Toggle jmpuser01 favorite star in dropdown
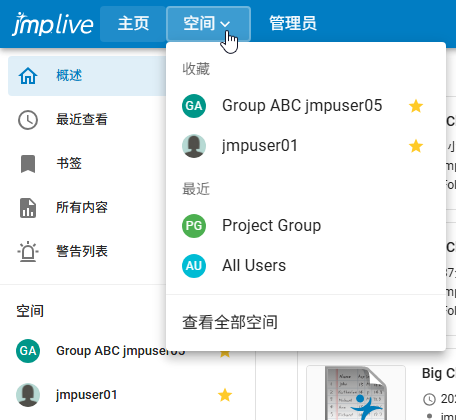 416,146
